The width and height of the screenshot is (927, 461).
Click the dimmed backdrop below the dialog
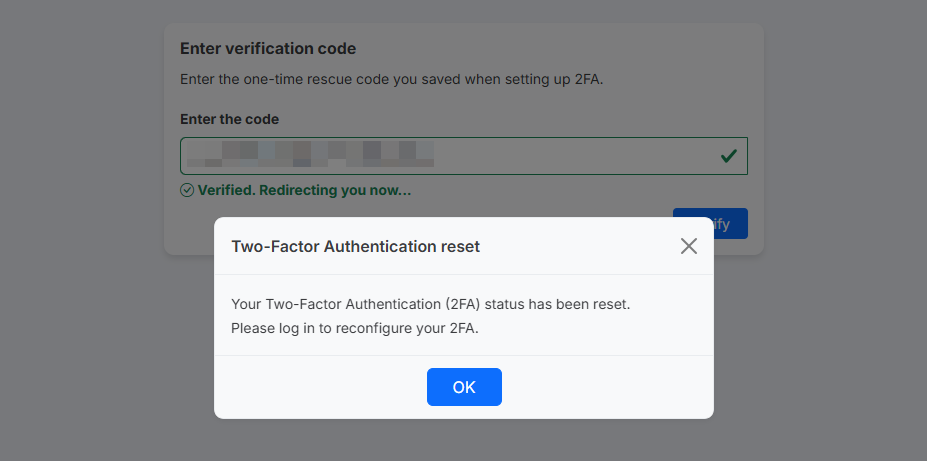tap(464, 440)
